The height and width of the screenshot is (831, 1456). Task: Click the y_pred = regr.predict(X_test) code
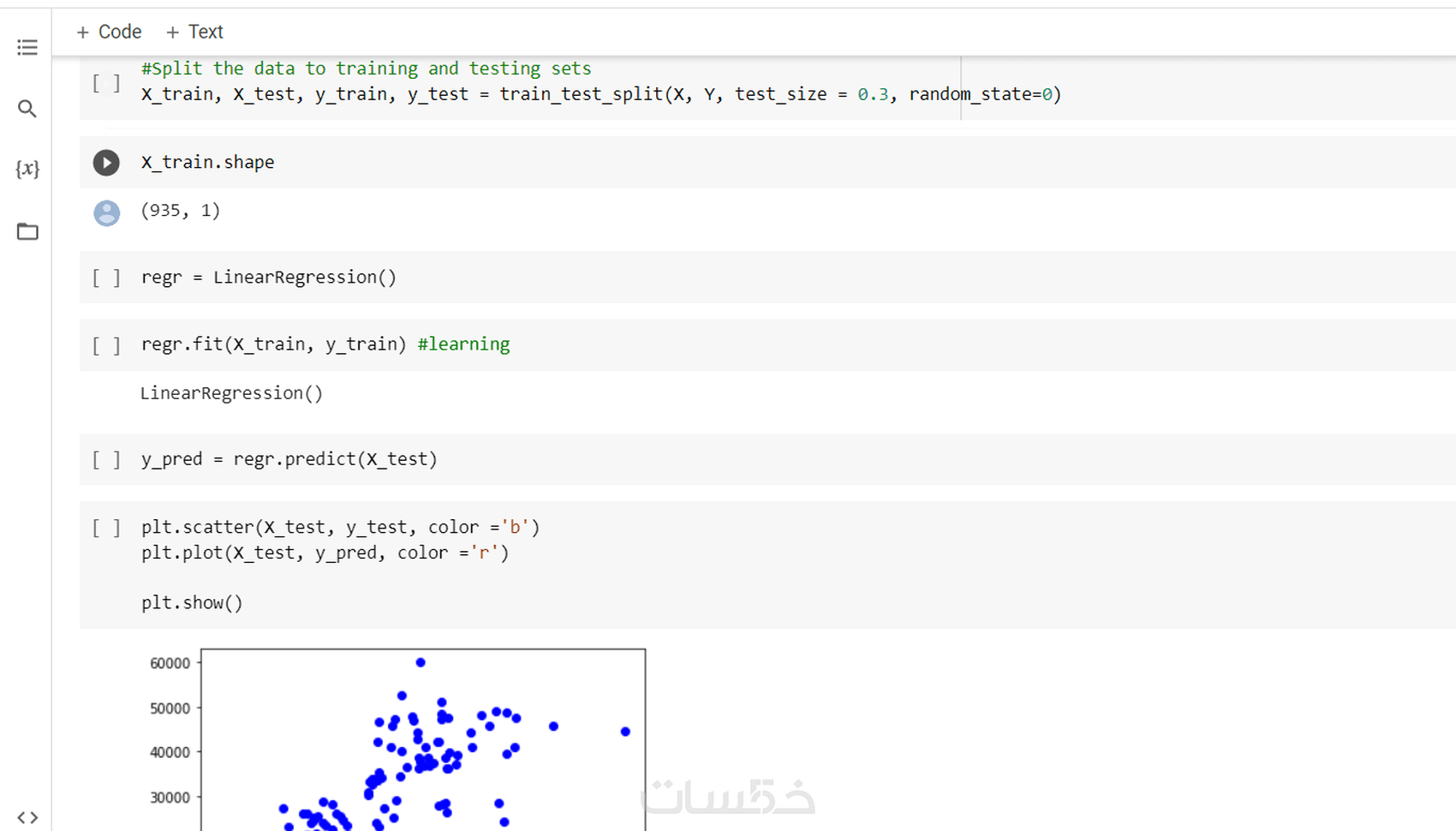pyautogui.click(x=289, y=459)
